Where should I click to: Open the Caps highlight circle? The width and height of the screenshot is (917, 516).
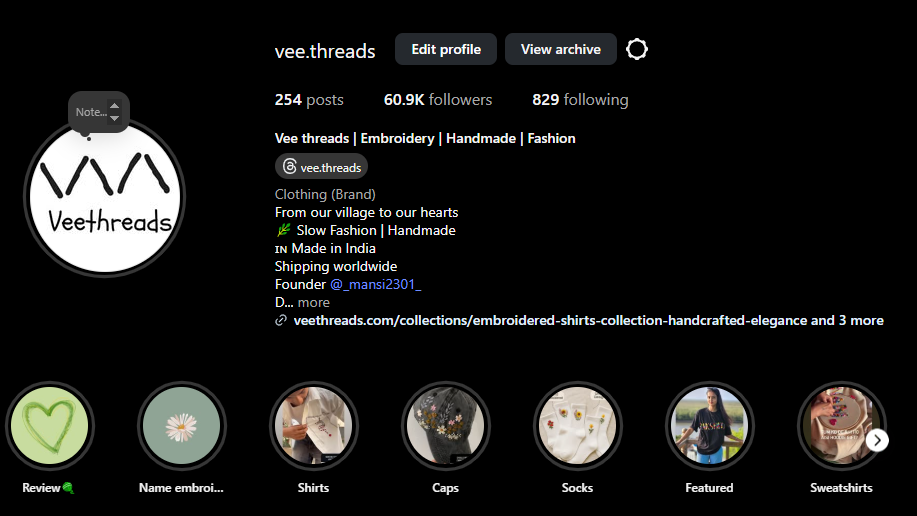pos(446,425)
